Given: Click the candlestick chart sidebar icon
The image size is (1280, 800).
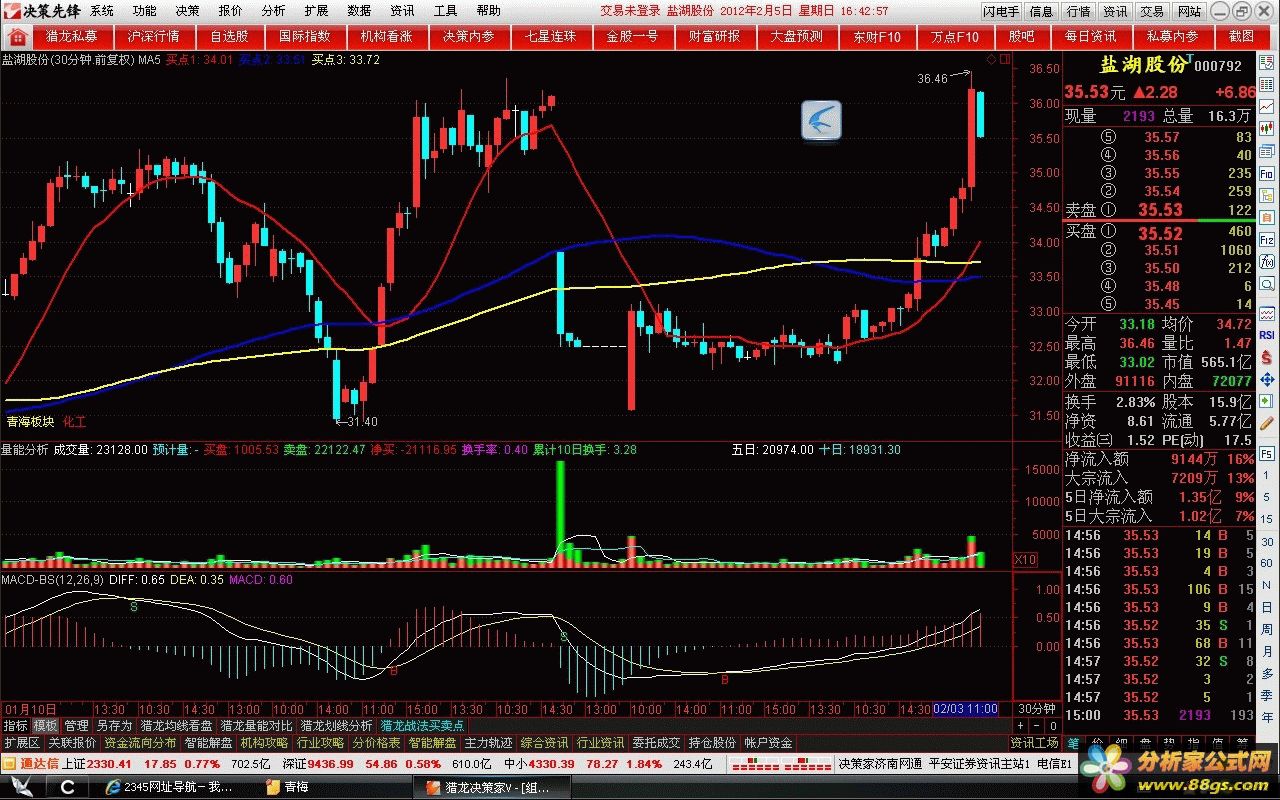Looking at the screenshot, I should coord(1267,128).
